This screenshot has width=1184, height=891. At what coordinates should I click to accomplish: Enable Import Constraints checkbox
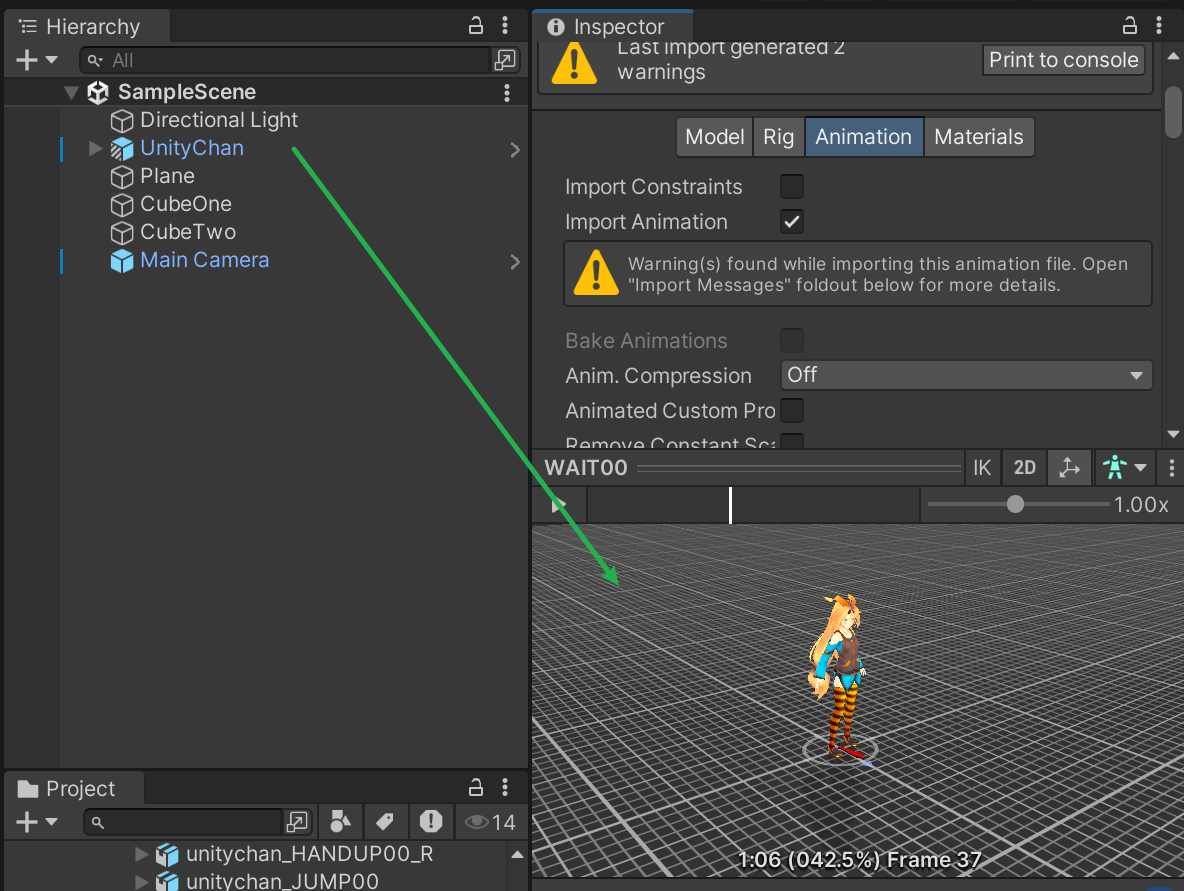point(791,187)
